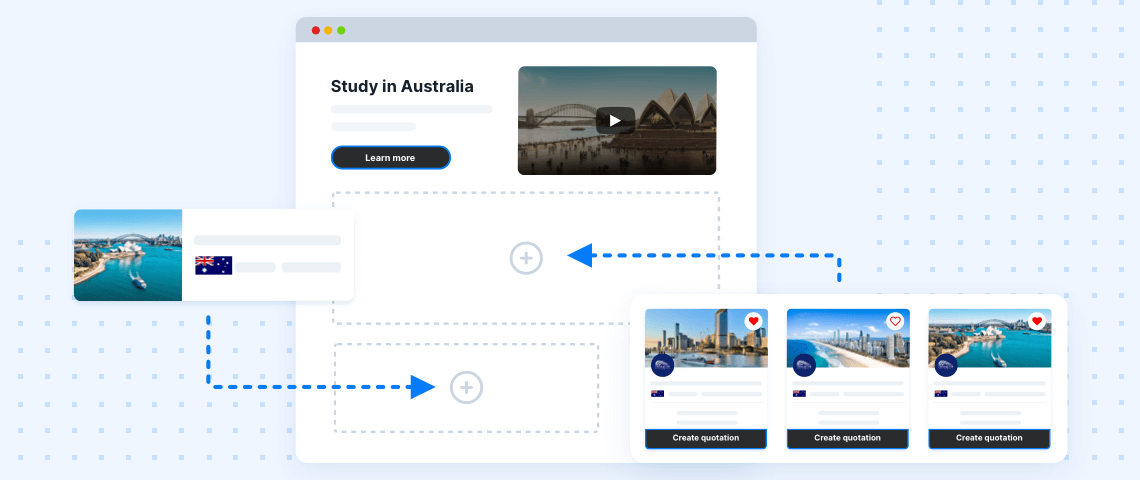1140x480 pixels.
Task: Favorite the Gold Coast beach card heart
Action: tap(895, 321)
